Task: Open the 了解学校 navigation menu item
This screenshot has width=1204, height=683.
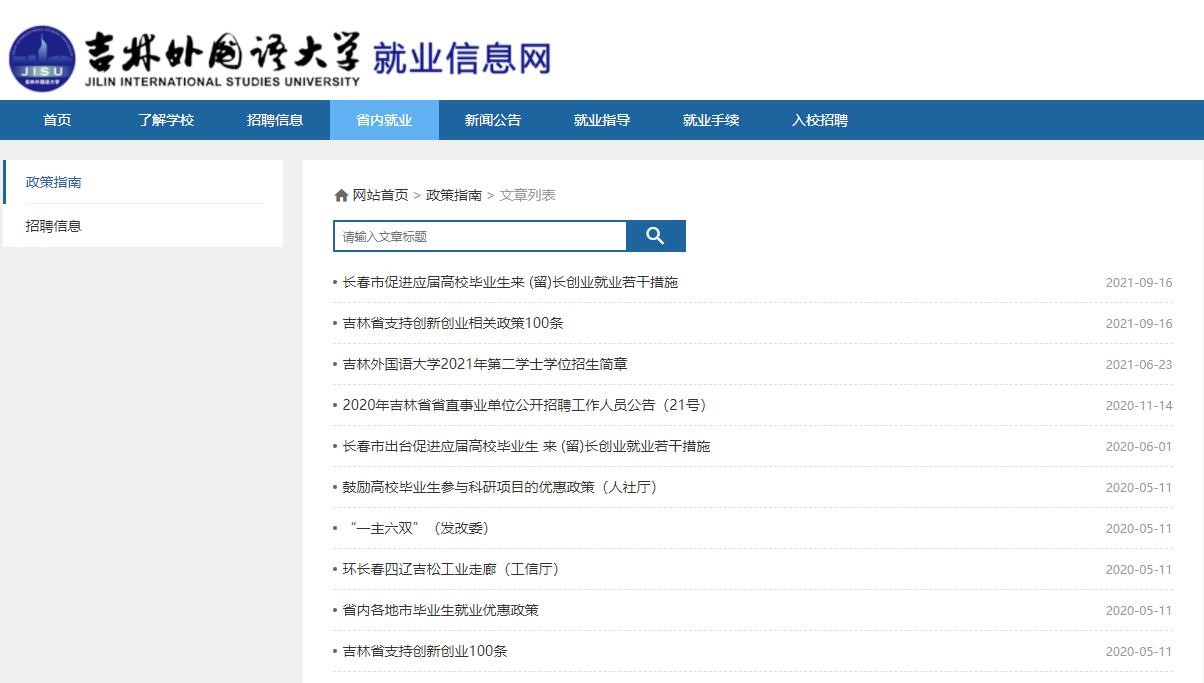Action: click(x=166, y=120)
